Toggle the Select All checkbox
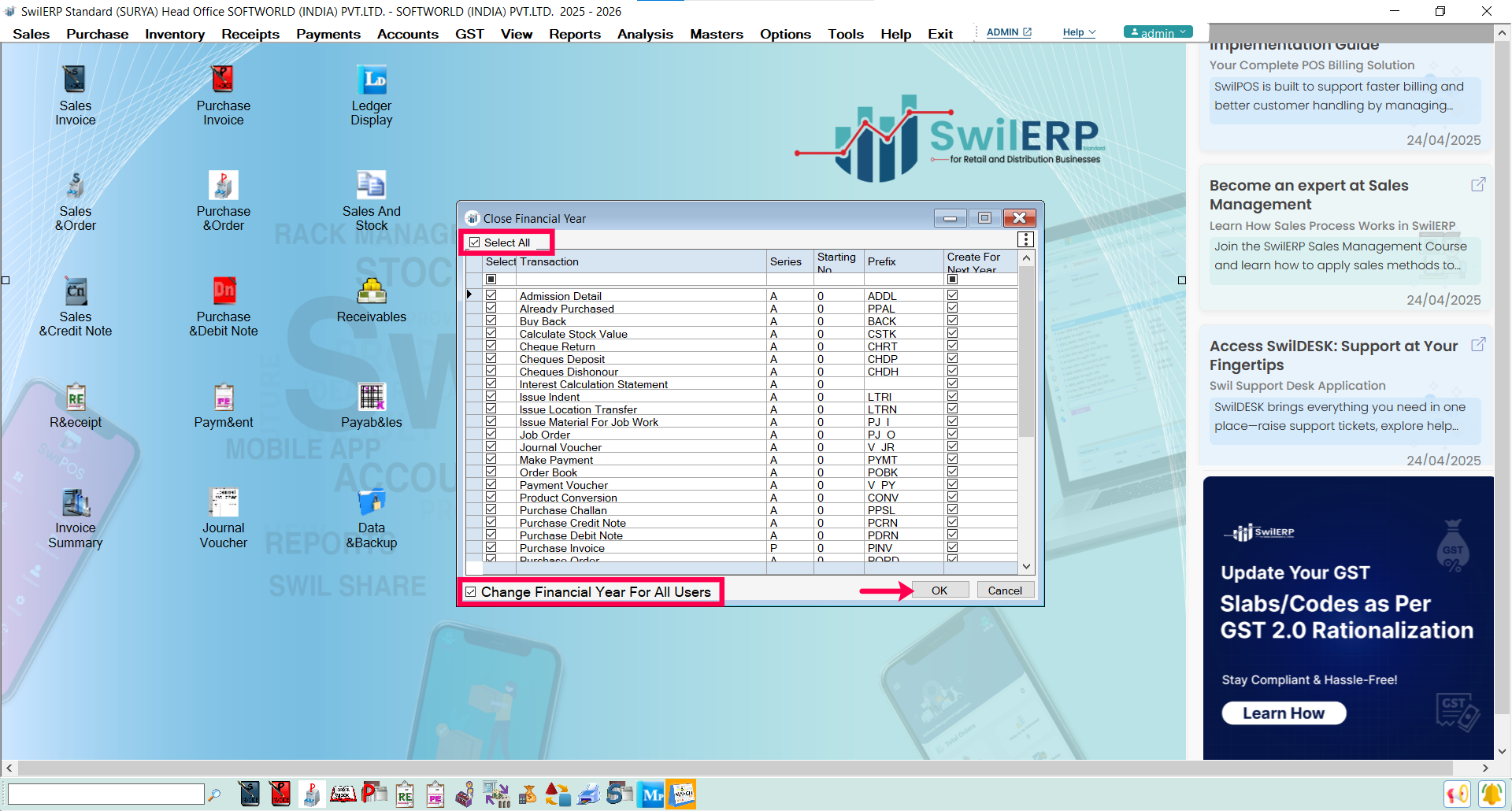 [475, 243]
